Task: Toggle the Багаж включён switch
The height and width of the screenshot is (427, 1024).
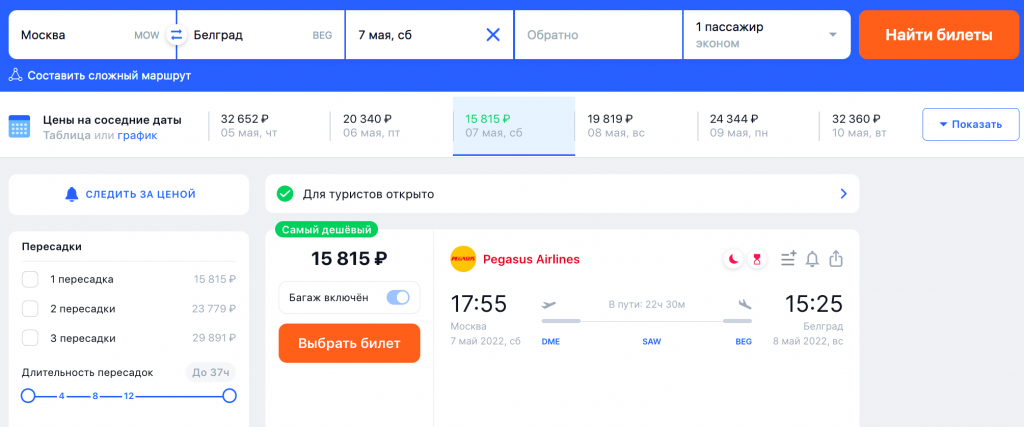Action: point(398,298)
